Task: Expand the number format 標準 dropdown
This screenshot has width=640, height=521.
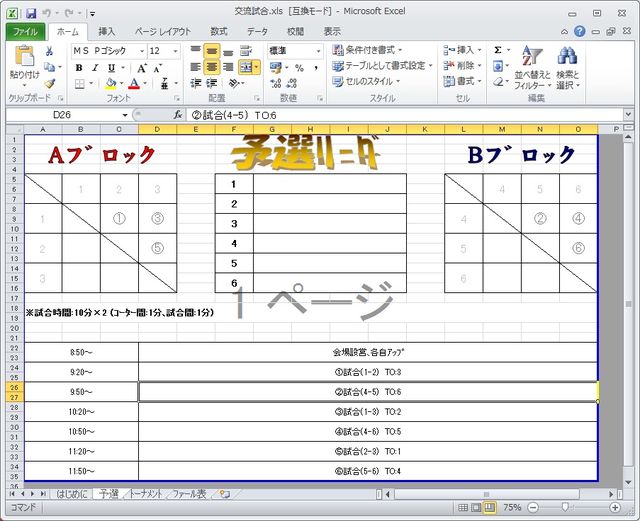Action: coord(316,51)
